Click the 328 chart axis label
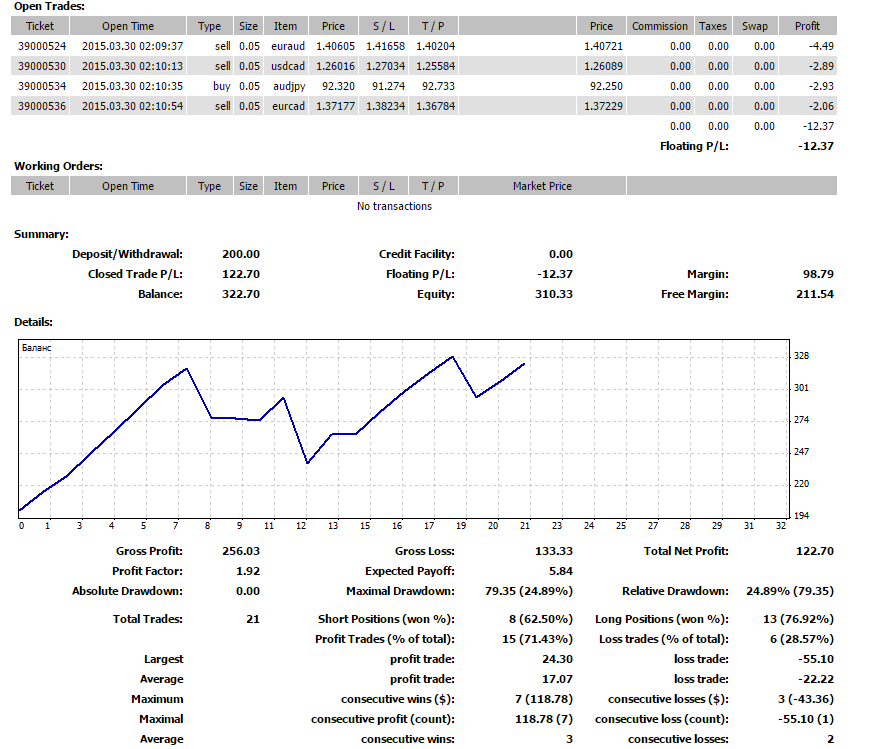 801,356
